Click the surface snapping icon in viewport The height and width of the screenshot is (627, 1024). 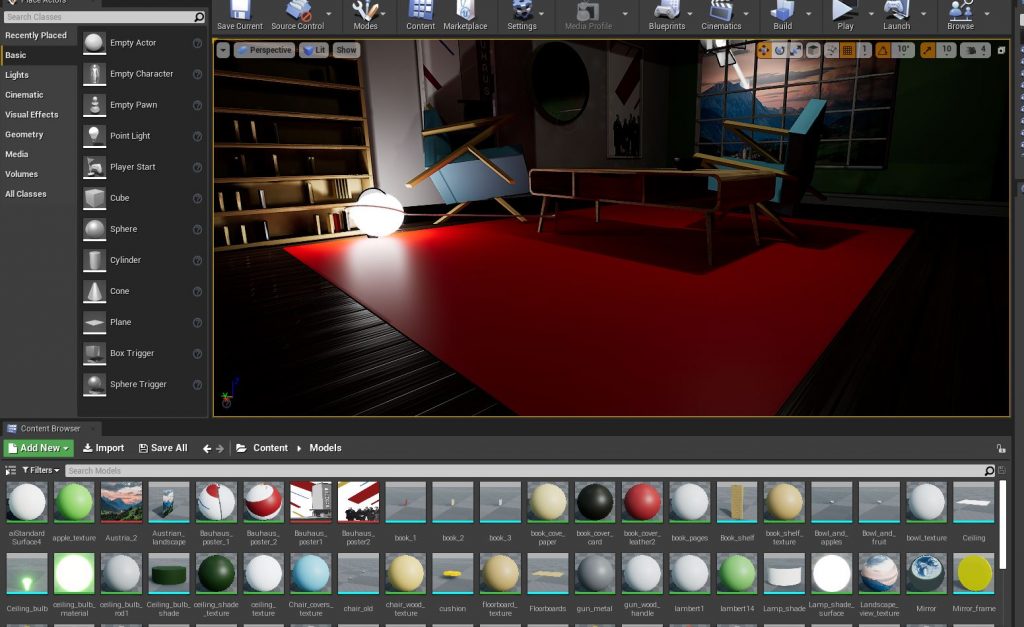tap(831, 50)
